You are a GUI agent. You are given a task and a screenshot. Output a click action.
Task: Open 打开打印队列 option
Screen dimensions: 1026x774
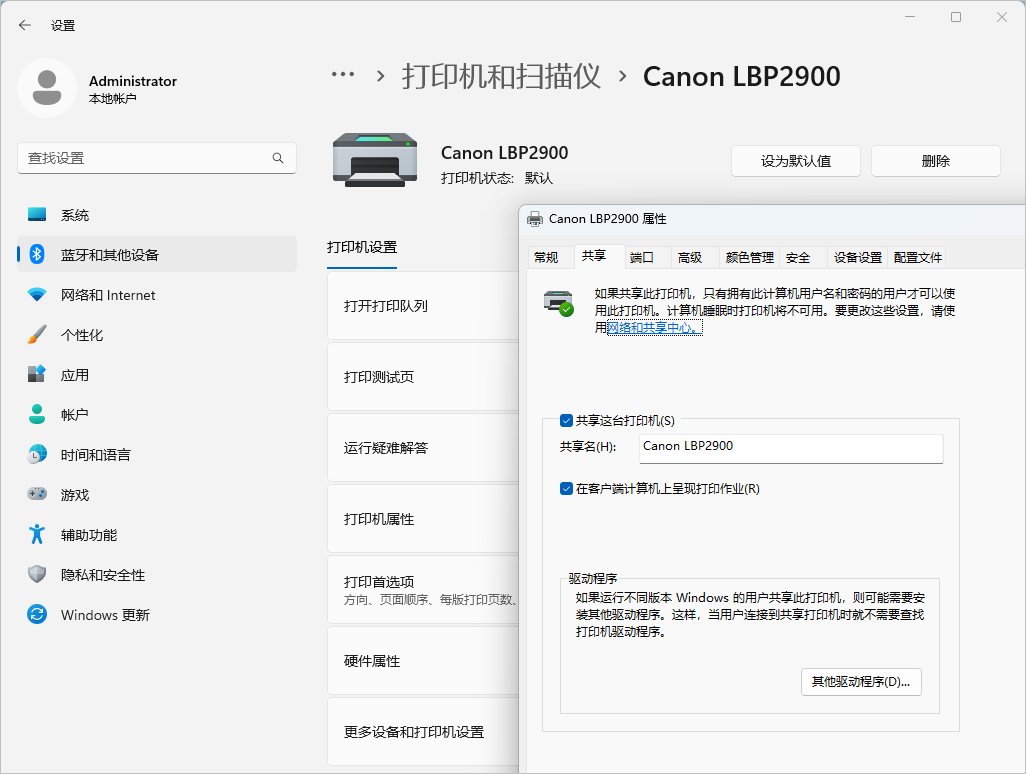pos(423,306)
